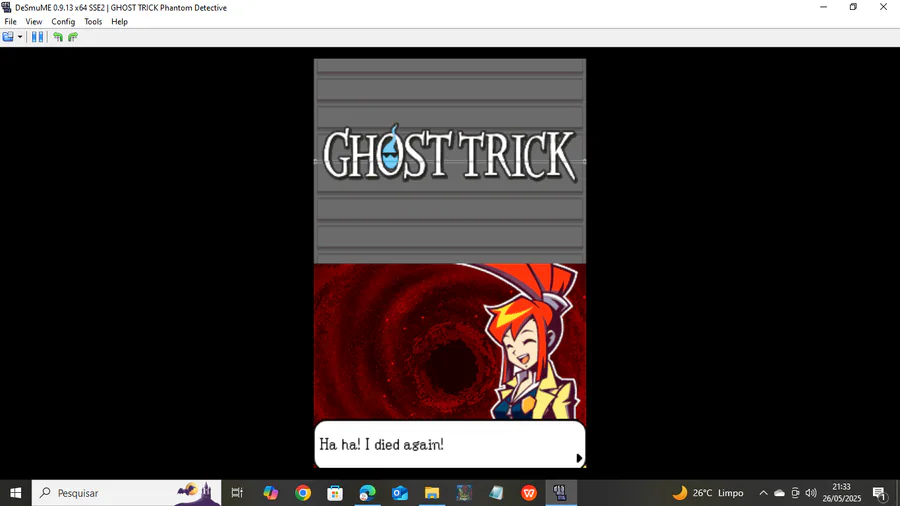Click the Open ROM toolbar icon
This screenshot has height=506, width=900.
click(8, 37)
